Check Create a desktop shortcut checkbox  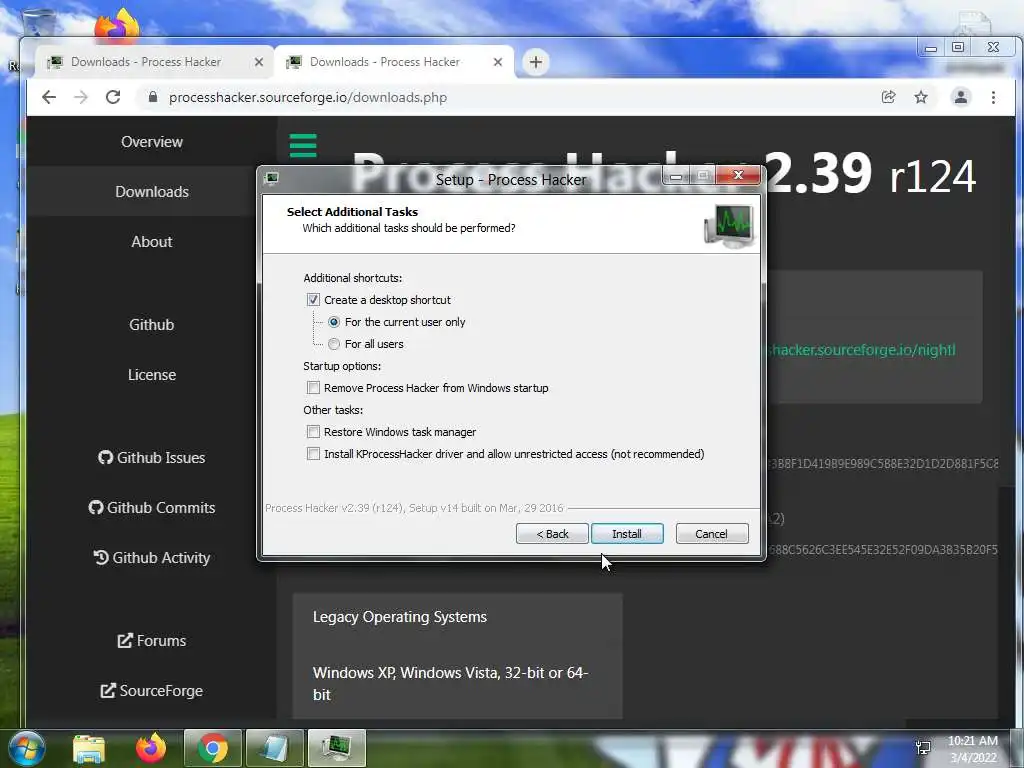point(313,300)
